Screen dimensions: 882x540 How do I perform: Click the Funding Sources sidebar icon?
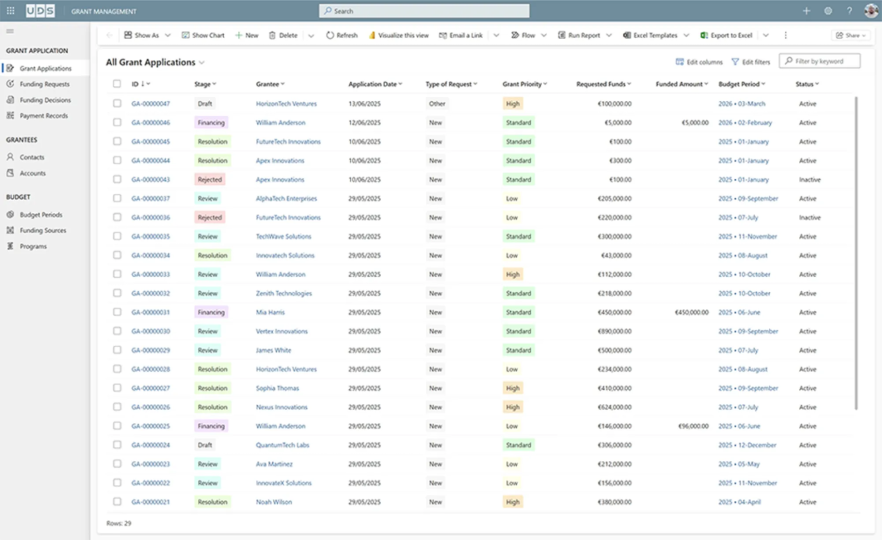[10, 230]
